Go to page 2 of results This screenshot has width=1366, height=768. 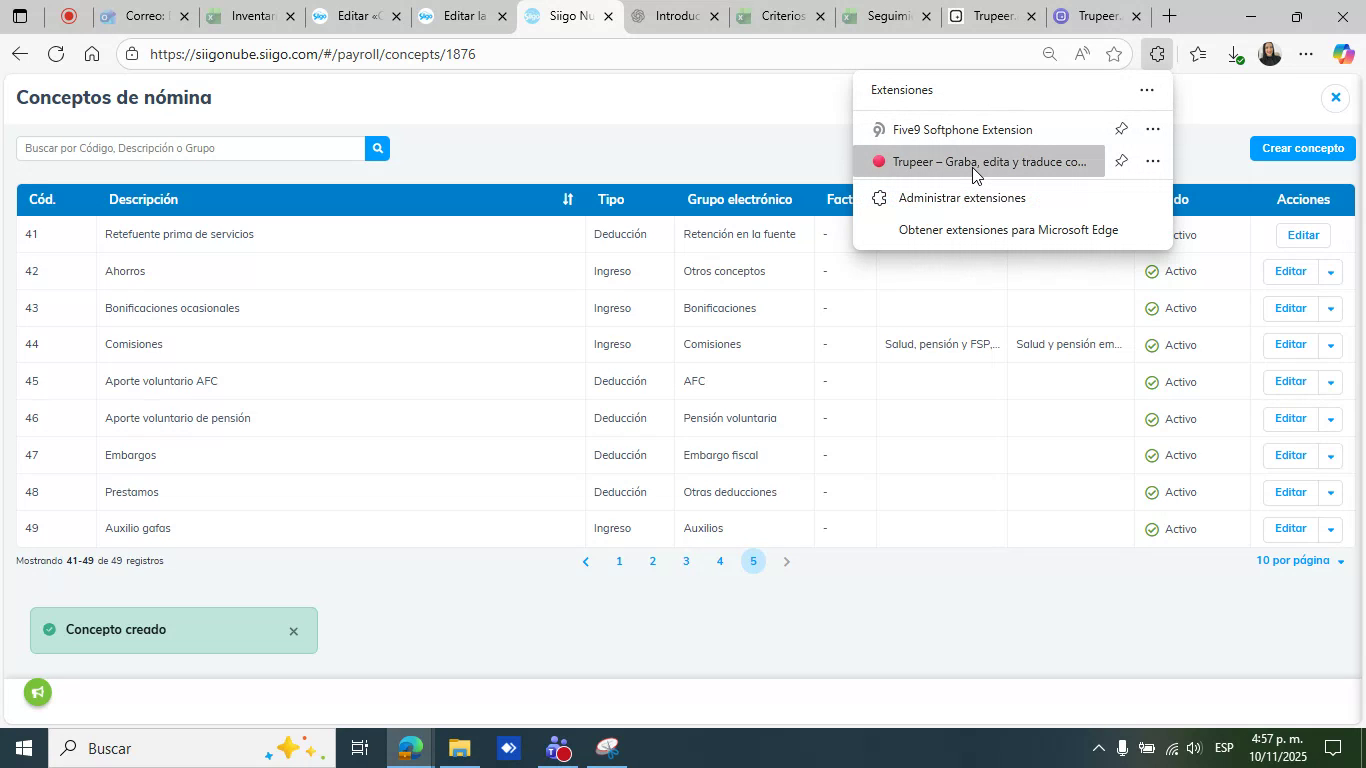coord(653,562)
